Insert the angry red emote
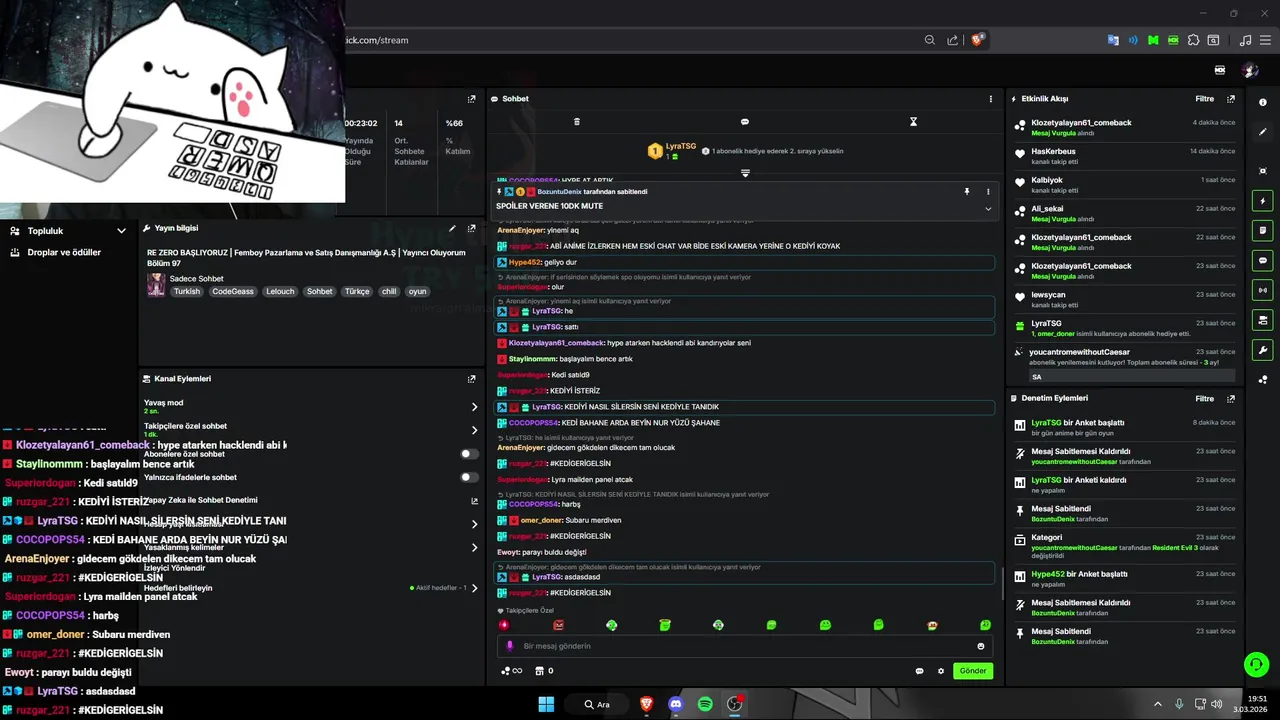 (x=558, y=625)
